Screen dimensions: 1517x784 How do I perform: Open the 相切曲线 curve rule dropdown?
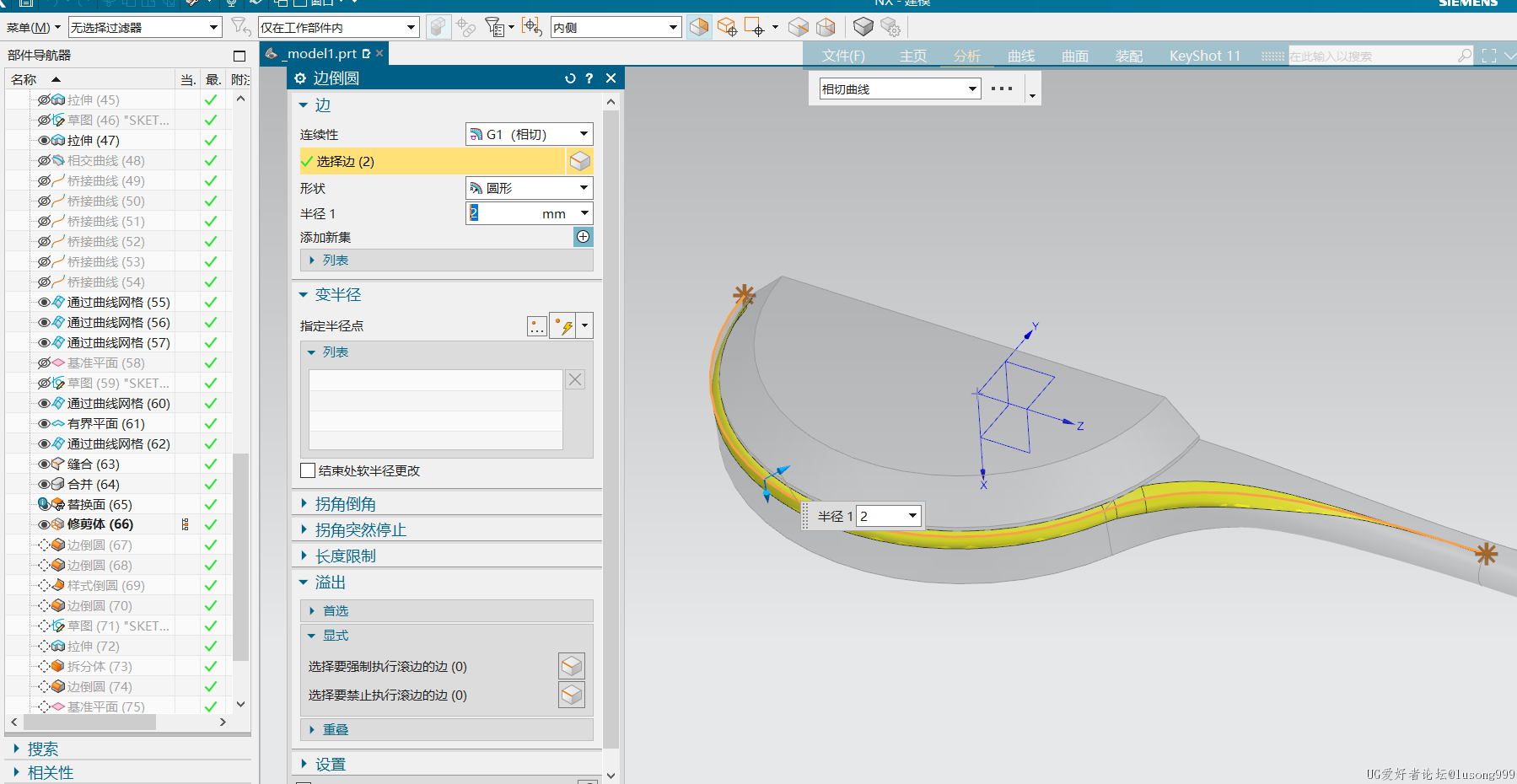900,89
